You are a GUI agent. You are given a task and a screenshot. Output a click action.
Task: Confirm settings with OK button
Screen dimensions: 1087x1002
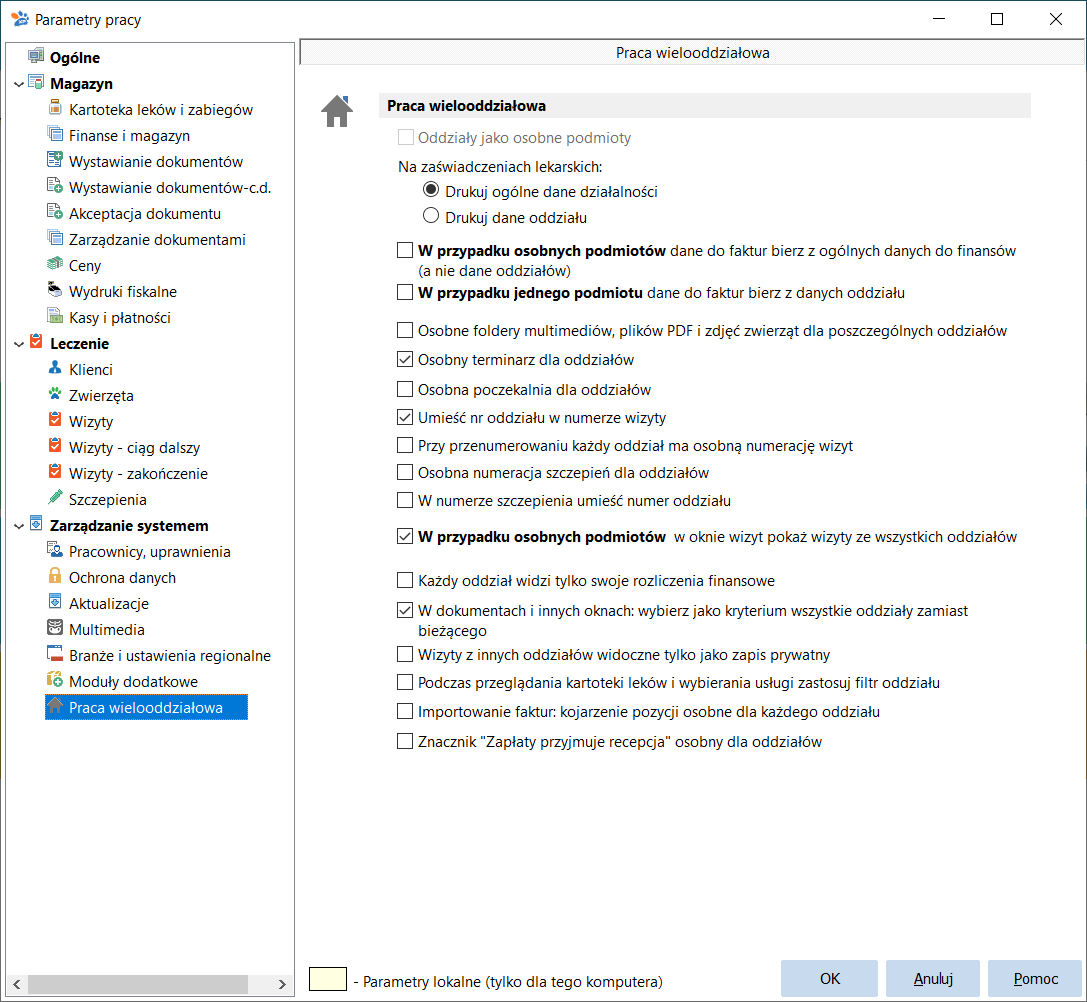[829, 978]
